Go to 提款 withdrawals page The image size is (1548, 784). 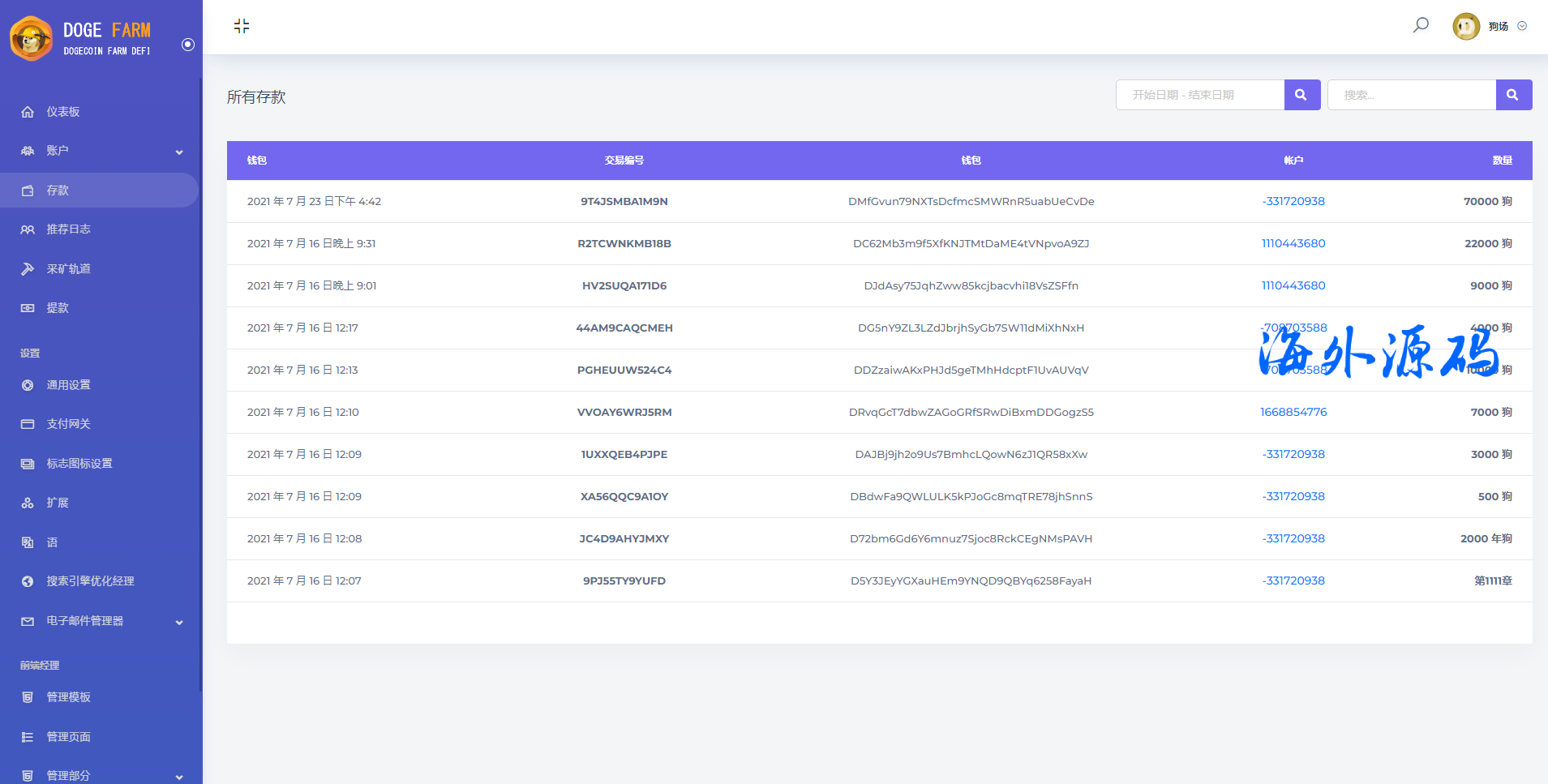coord(58,308)
